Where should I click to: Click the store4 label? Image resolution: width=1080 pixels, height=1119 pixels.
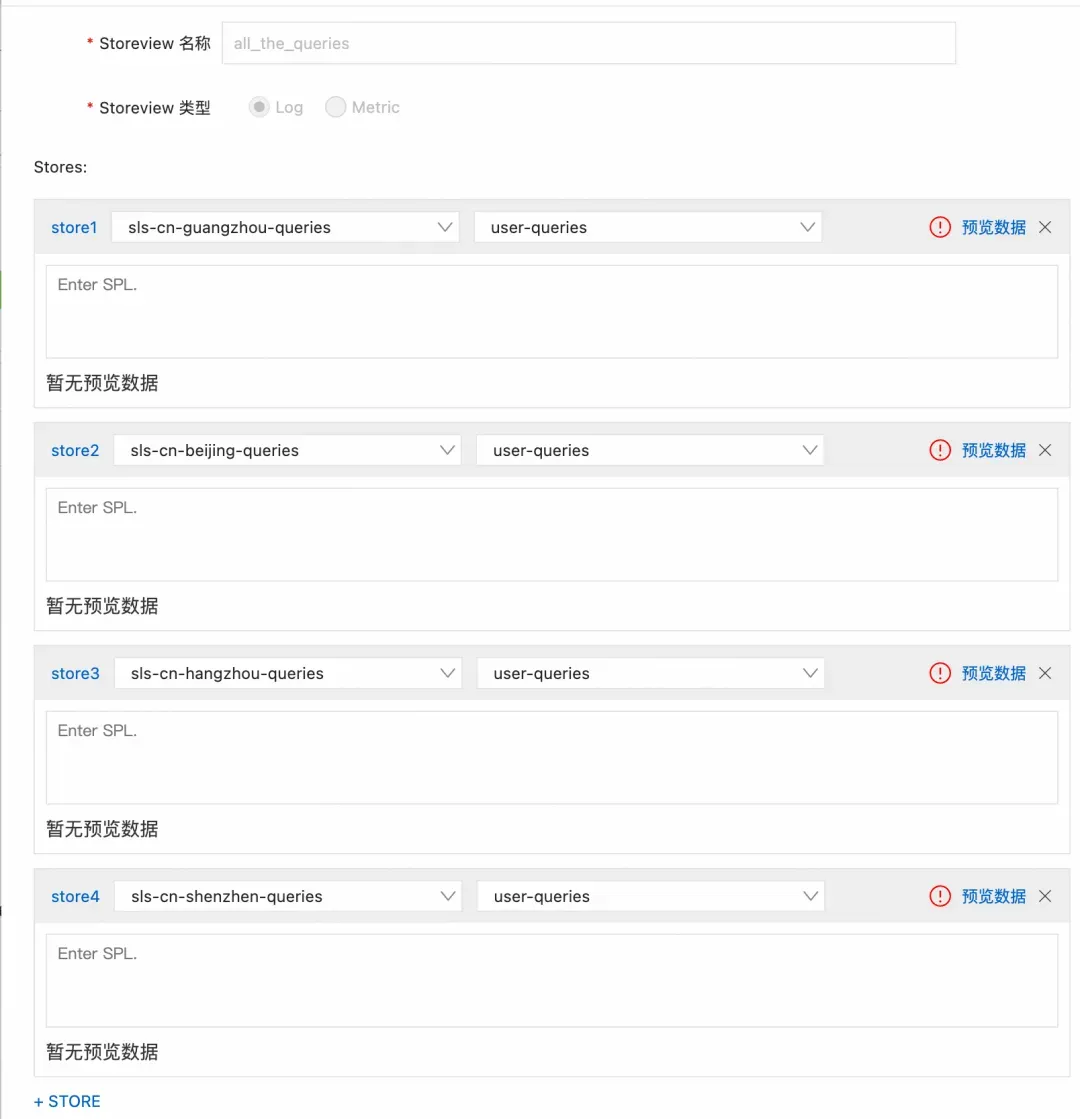pyautogui.click(x=75, y=896)
